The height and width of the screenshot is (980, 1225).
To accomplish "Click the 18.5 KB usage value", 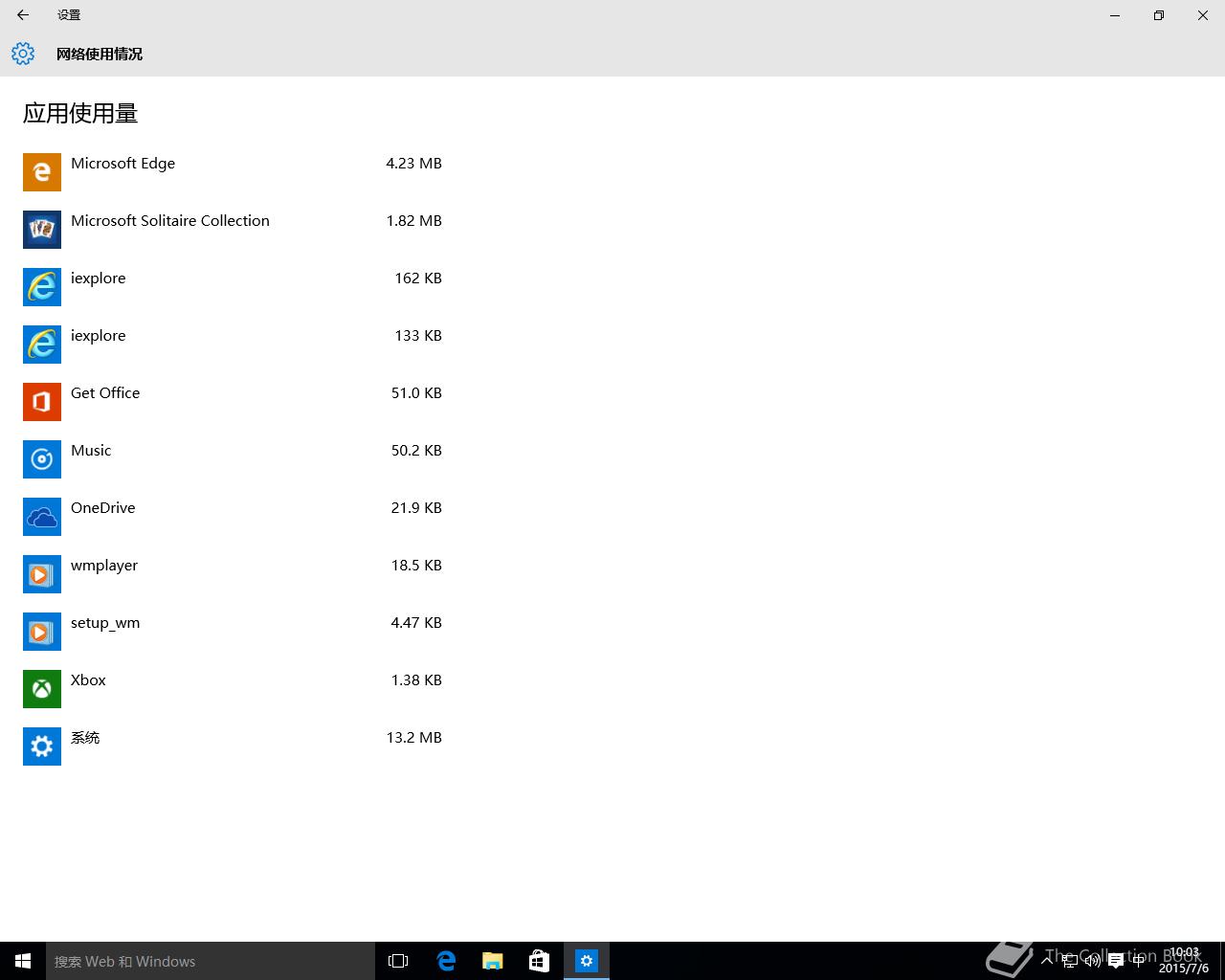I will pos(416,566).
